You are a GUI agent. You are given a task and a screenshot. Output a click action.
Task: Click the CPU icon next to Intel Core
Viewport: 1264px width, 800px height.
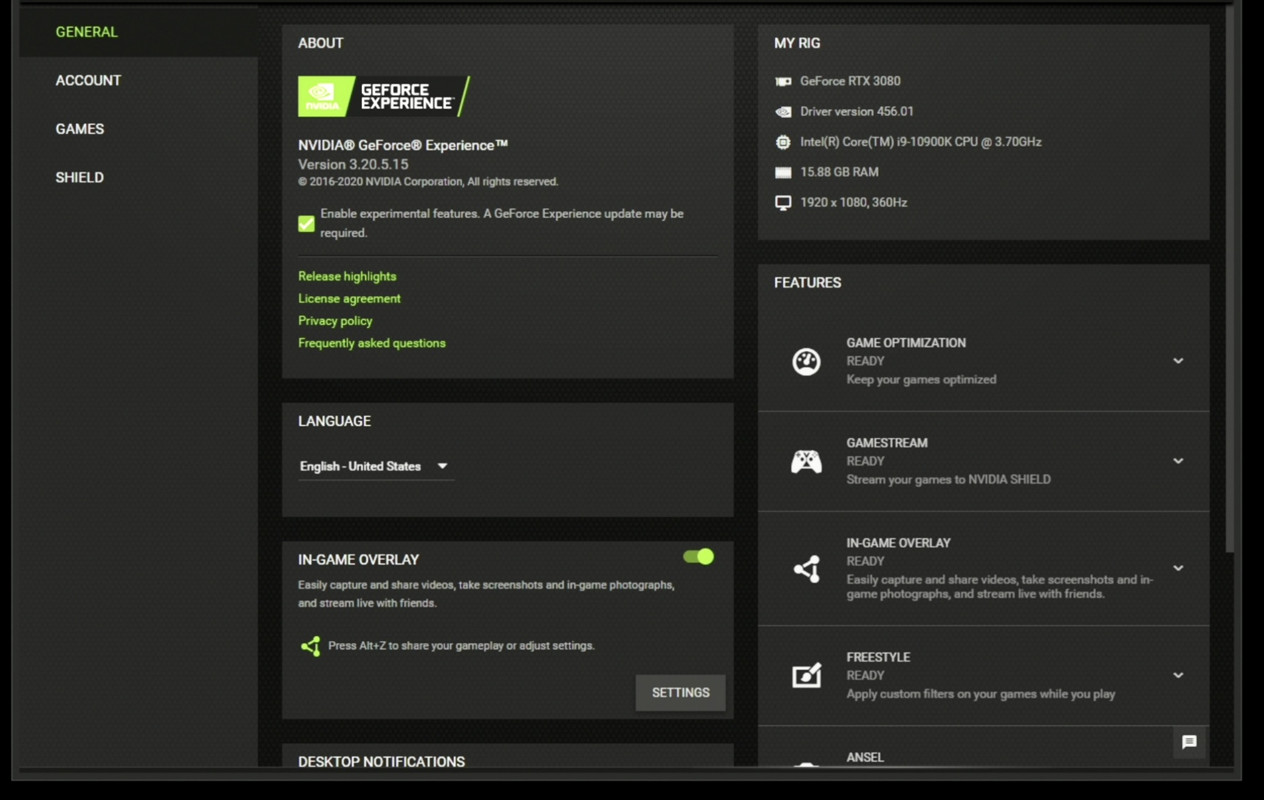pyautogui.click(x=783, y=142)
